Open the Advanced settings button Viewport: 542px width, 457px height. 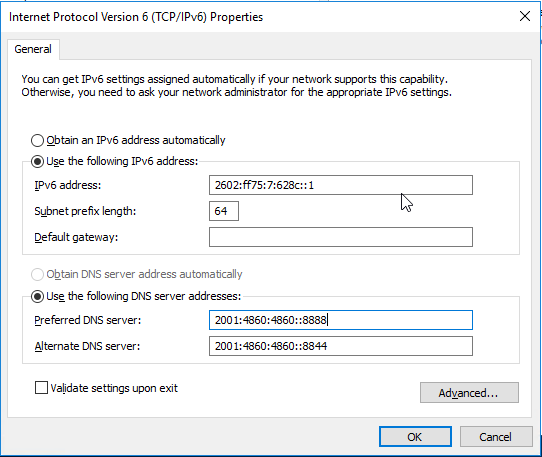469,393
